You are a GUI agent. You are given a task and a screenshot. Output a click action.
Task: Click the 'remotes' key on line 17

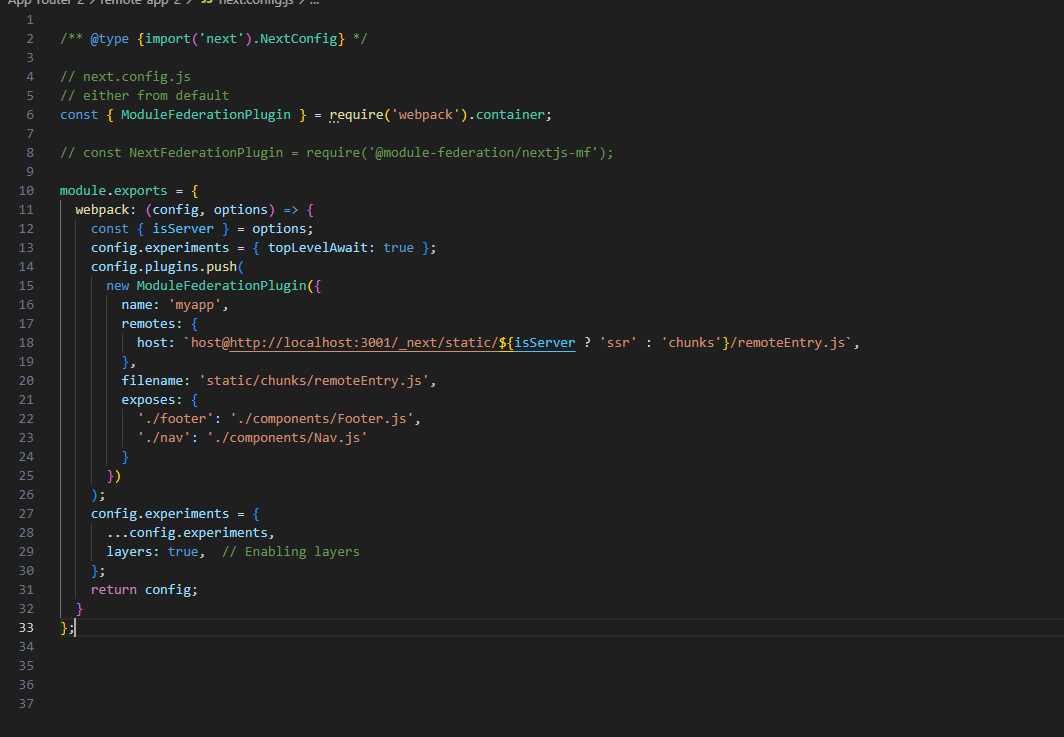click(x=148, y=324)
